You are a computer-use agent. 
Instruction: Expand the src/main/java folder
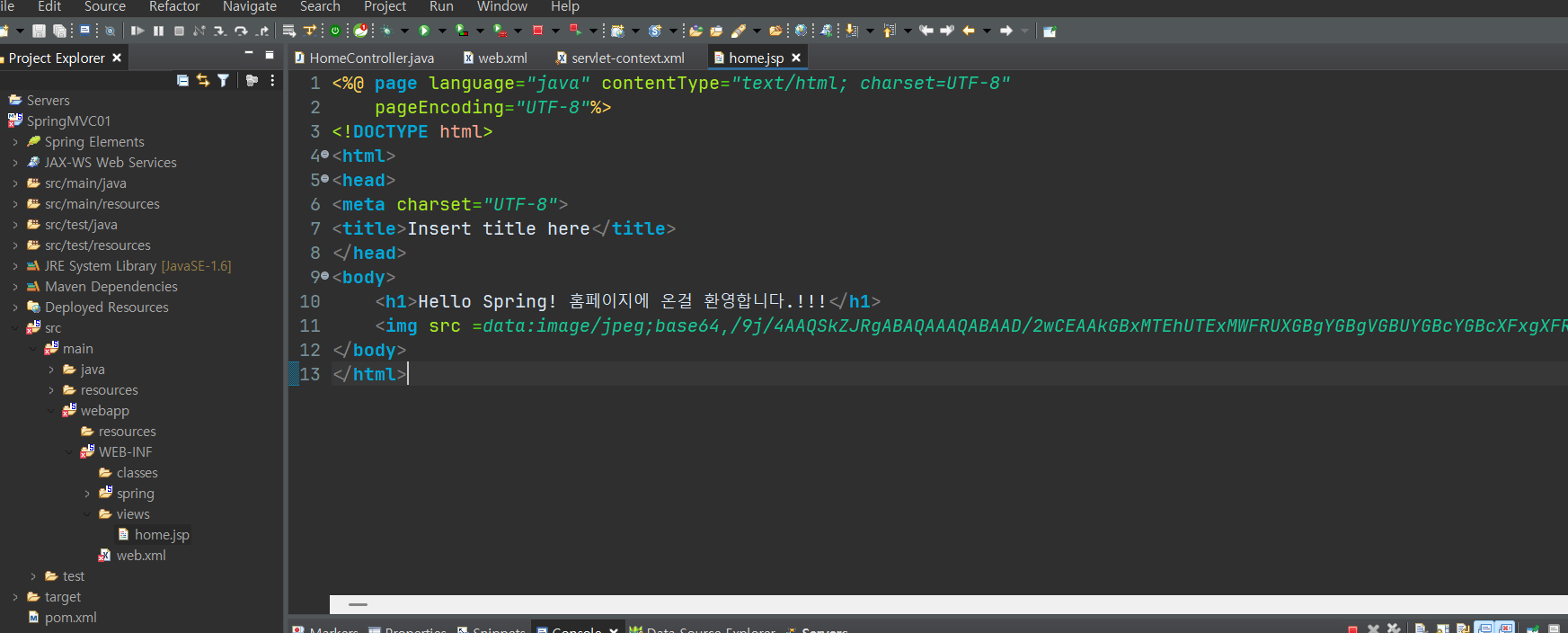(x=15, y=183)
